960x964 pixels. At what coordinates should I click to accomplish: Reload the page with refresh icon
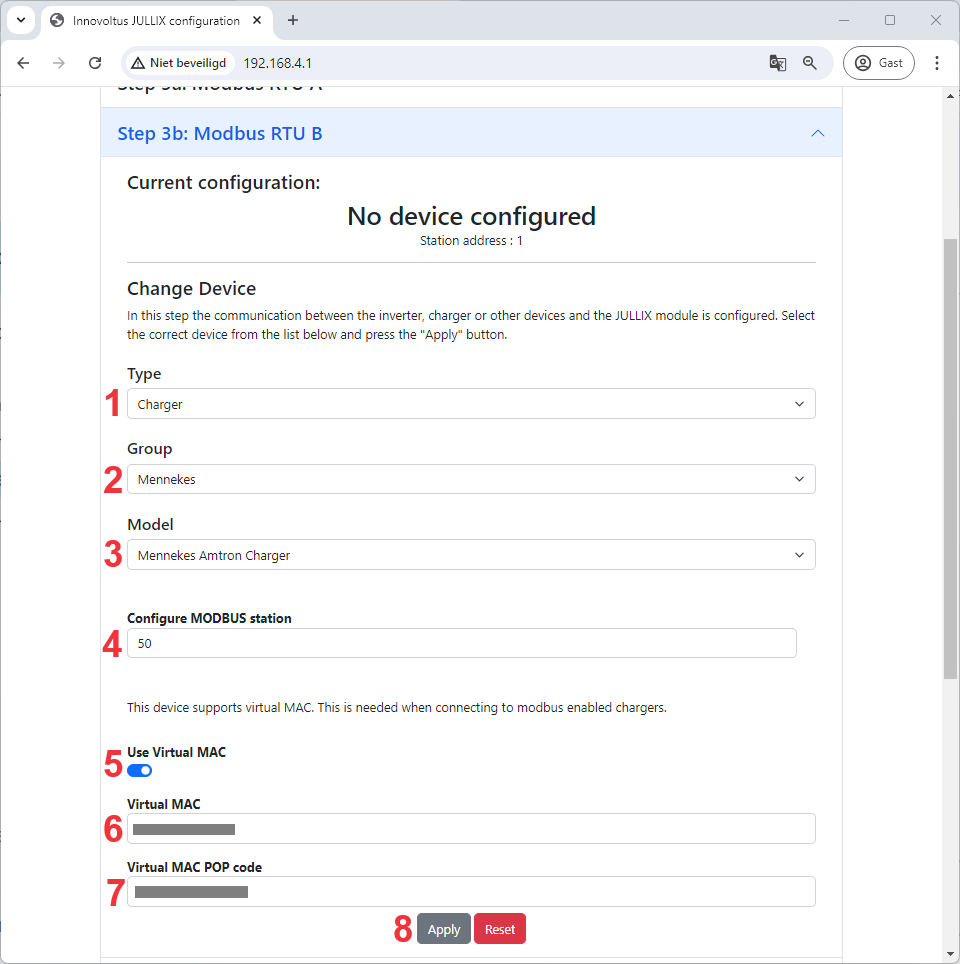point(95,63)
